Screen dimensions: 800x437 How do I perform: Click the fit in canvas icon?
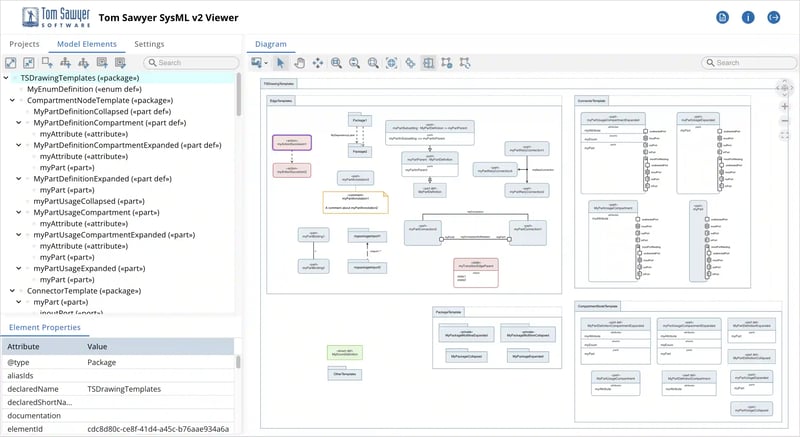coord(391,63)
